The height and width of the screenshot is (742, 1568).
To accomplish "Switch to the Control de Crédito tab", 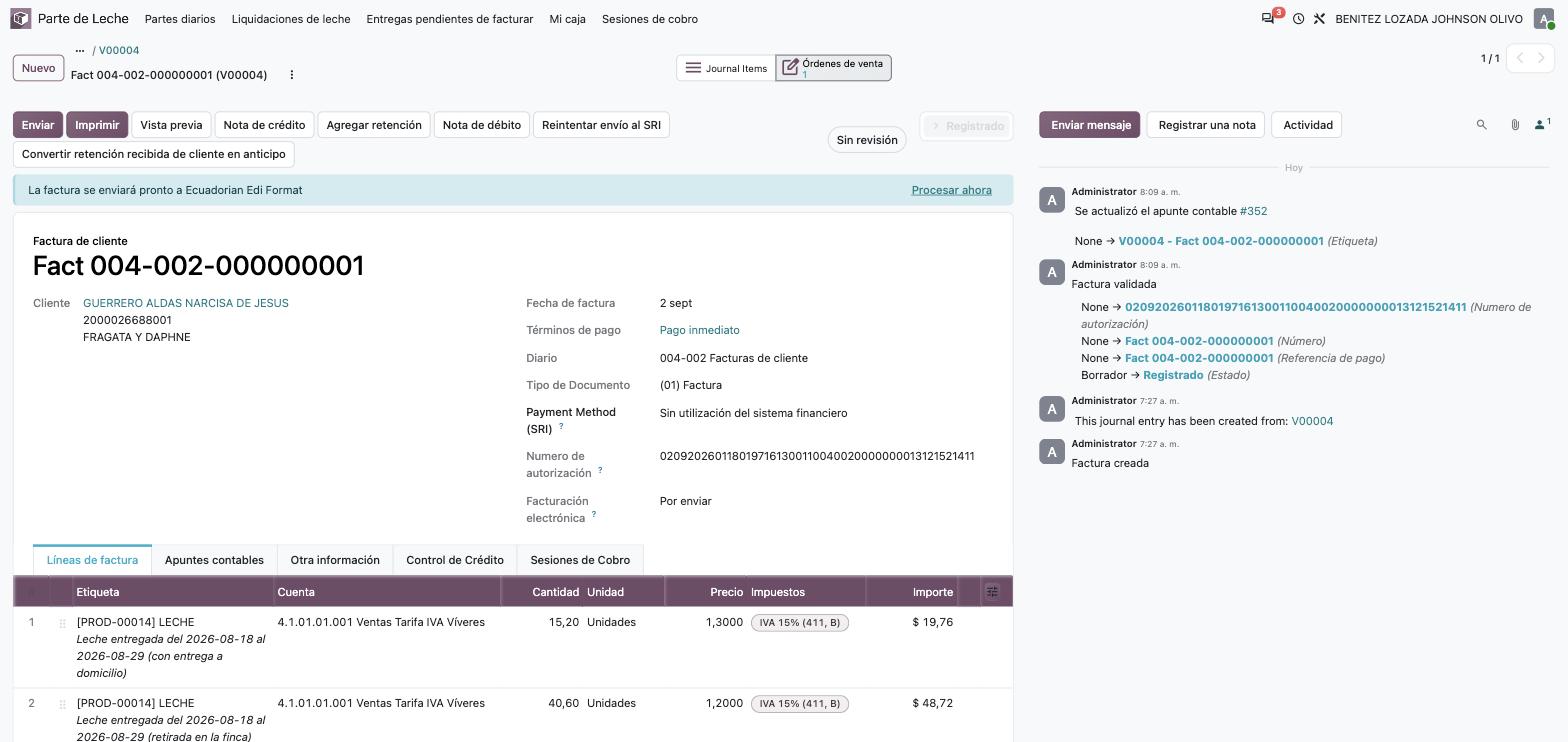I will coord(455,560).
